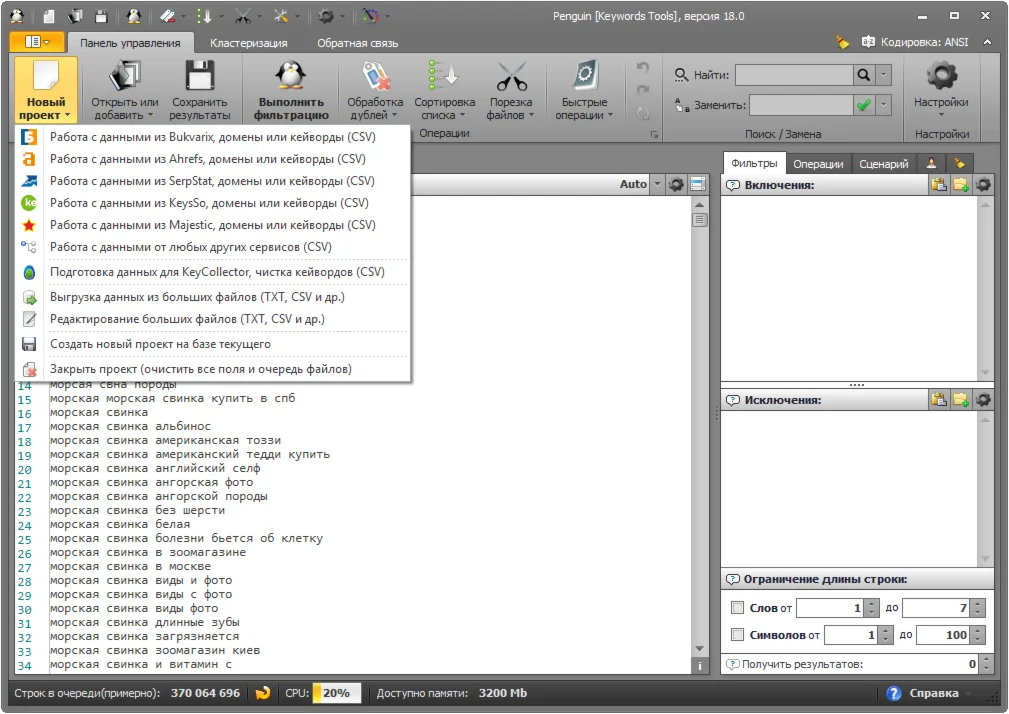Click the magnifier search button beside Найти
Image resolution: width=1009 pixels, height=714 pixels.
pos(863,75)
